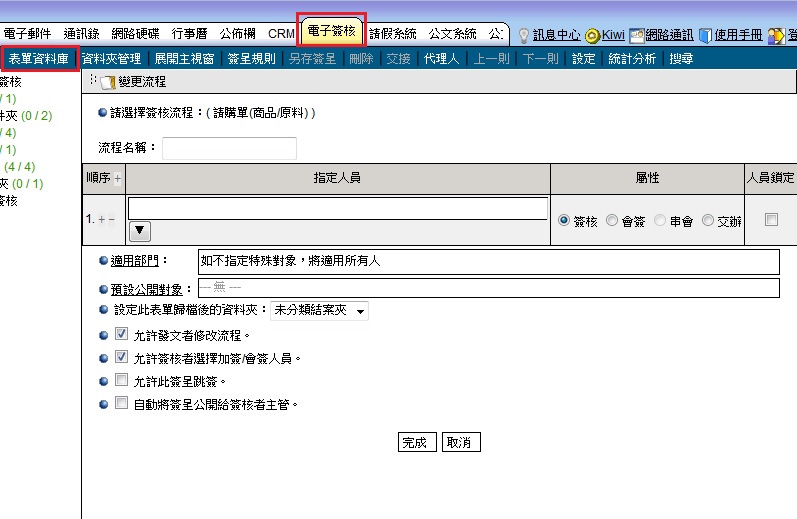
Task: Open the 指定人員 dropdown arrow button
Action: (x=140, y=231)
